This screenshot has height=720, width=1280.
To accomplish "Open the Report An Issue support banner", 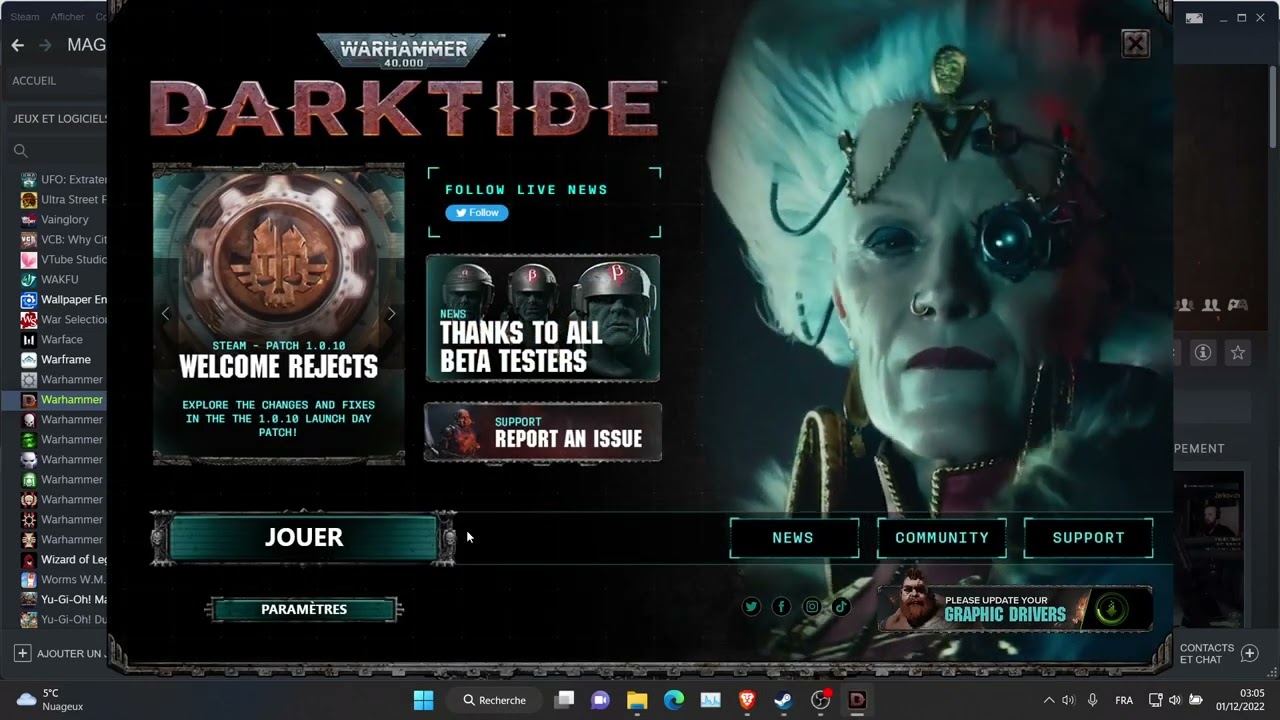I will tap(543, 432).
